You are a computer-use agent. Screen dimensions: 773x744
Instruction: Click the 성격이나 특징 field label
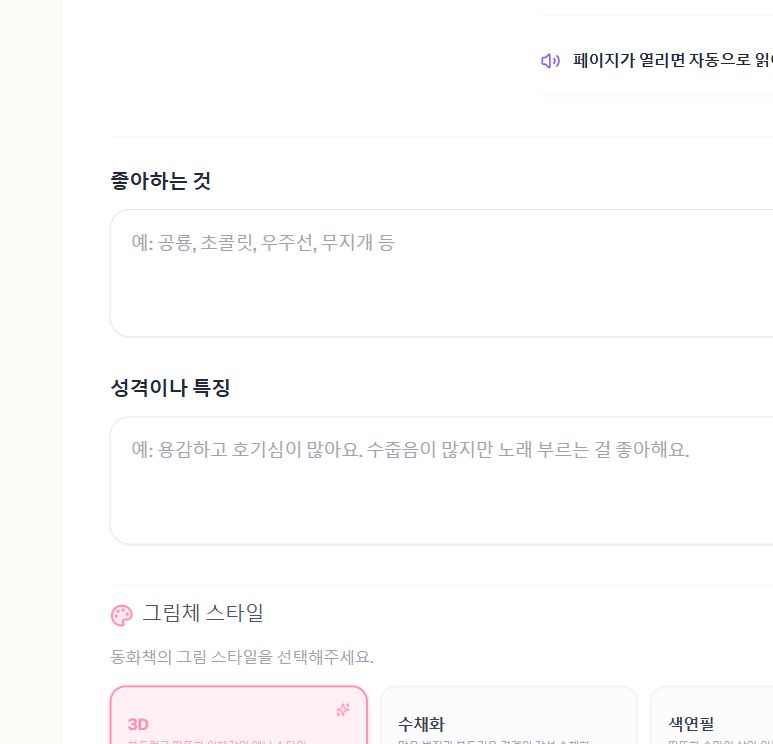click(170, 388)
